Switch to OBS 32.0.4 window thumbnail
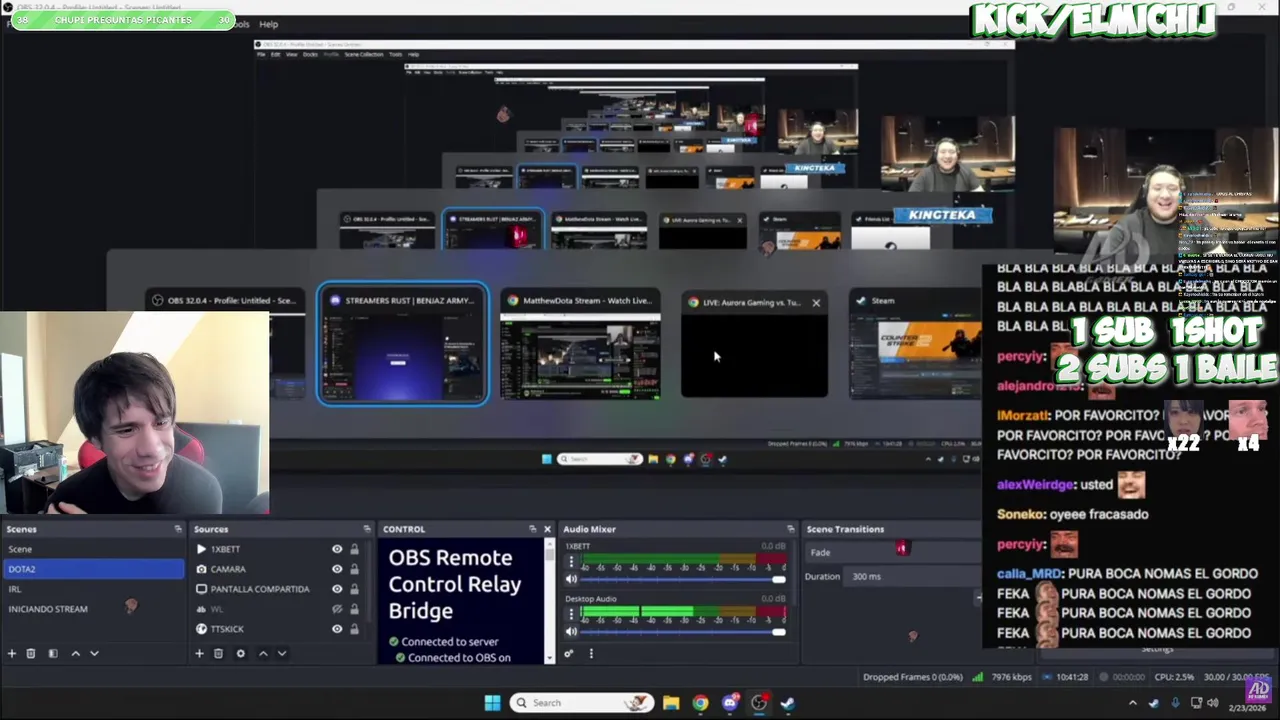Viewport: 1280px width, 720px height. point(226,345)
